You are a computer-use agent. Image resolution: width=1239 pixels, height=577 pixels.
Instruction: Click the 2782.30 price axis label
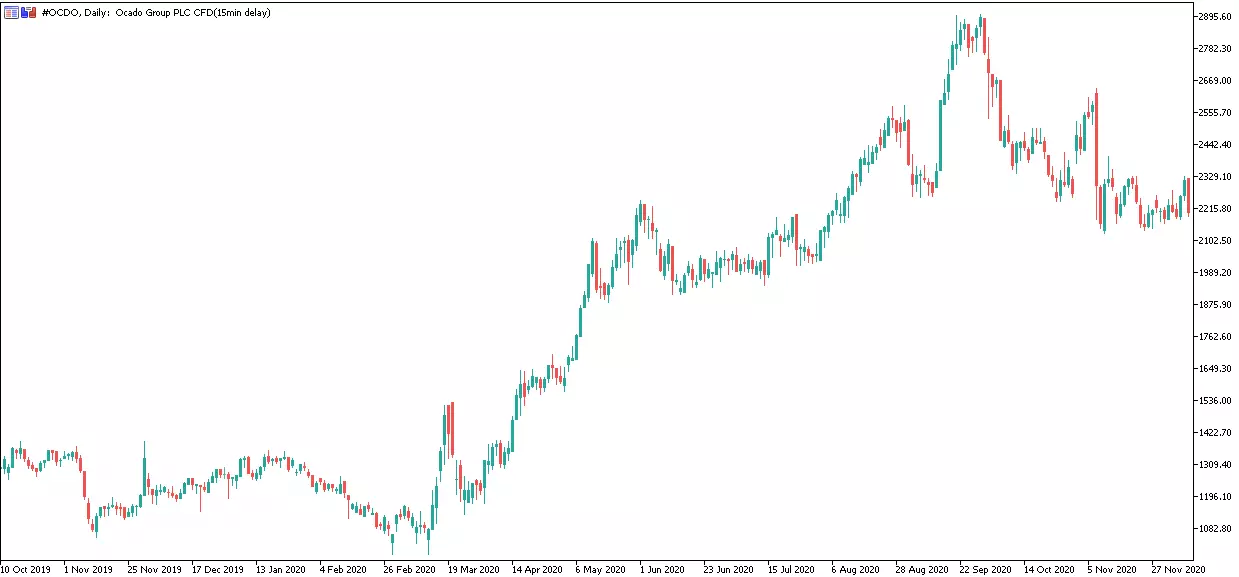click(x=1215, y=49)
